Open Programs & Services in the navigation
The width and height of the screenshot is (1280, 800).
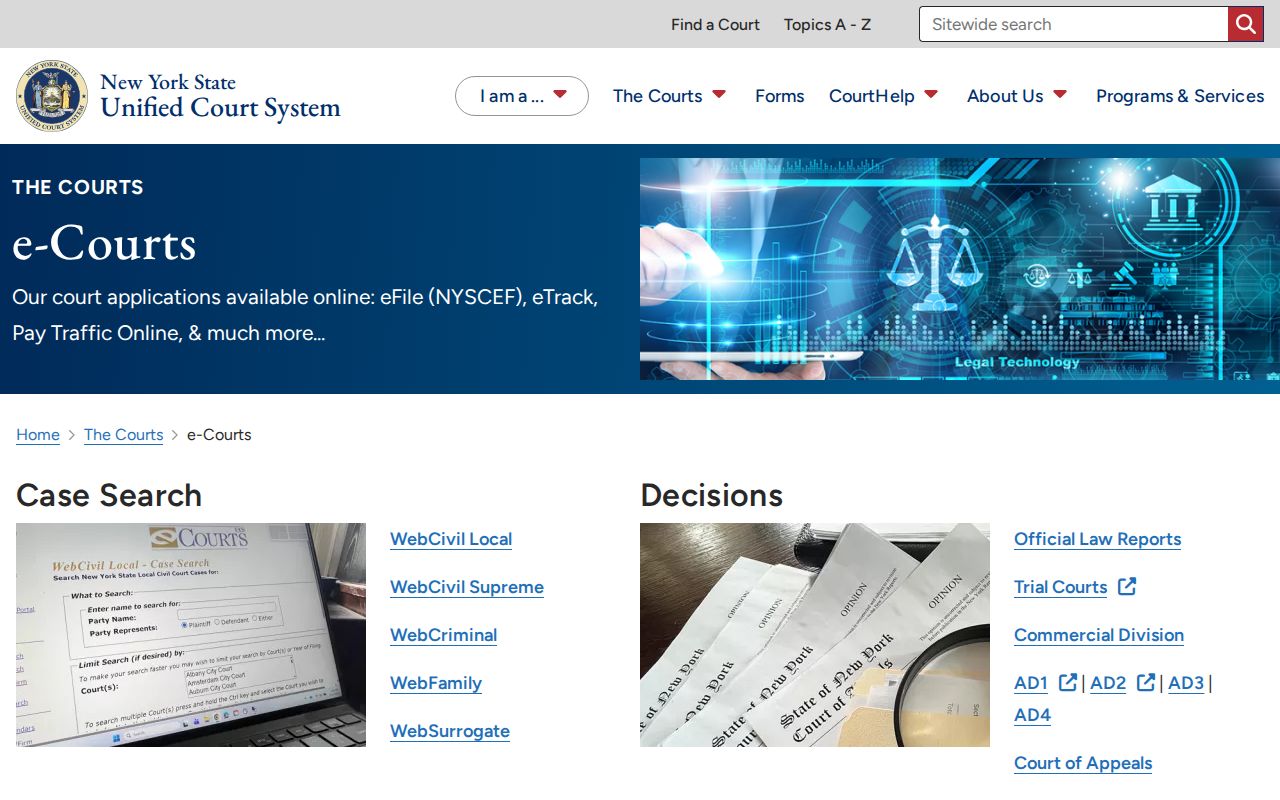[1180, 96]
